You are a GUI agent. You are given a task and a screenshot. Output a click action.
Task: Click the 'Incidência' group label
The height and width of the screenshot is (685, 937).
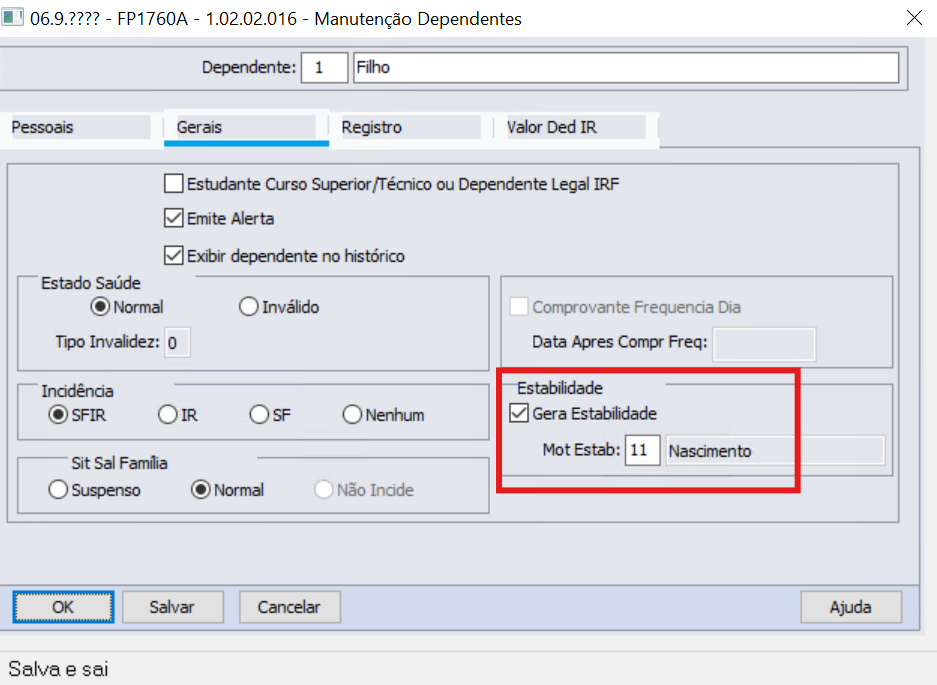pos(77,391)
